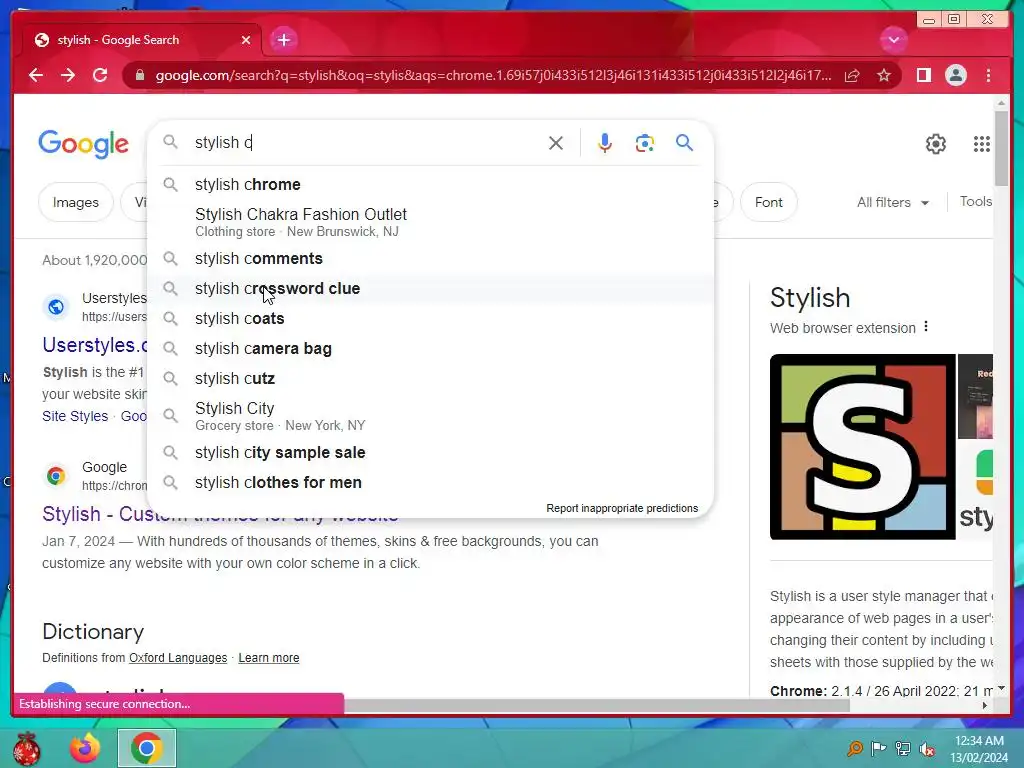The height and width of the screenshot is (768, 1024).
Task: Click the share page icon in address bar
Action: [x=852, y=76]
